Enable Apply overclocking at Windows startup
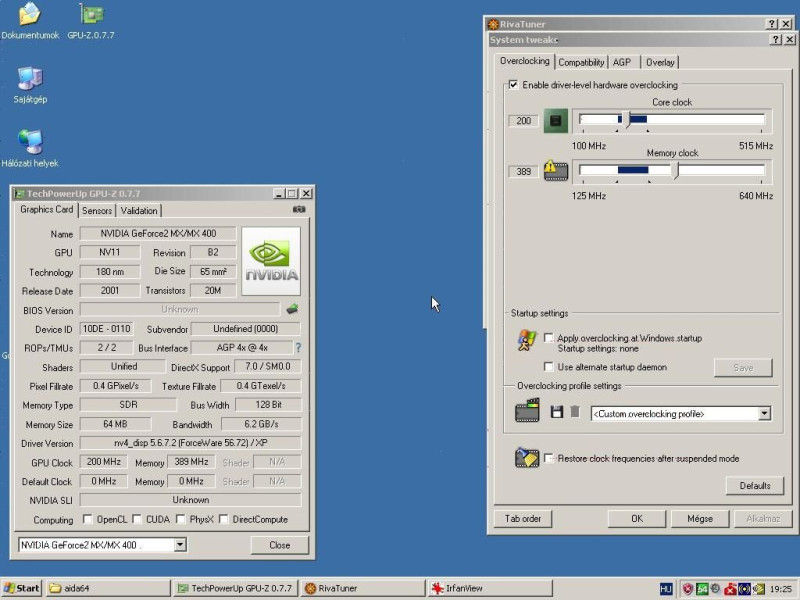 pos(548,338)
